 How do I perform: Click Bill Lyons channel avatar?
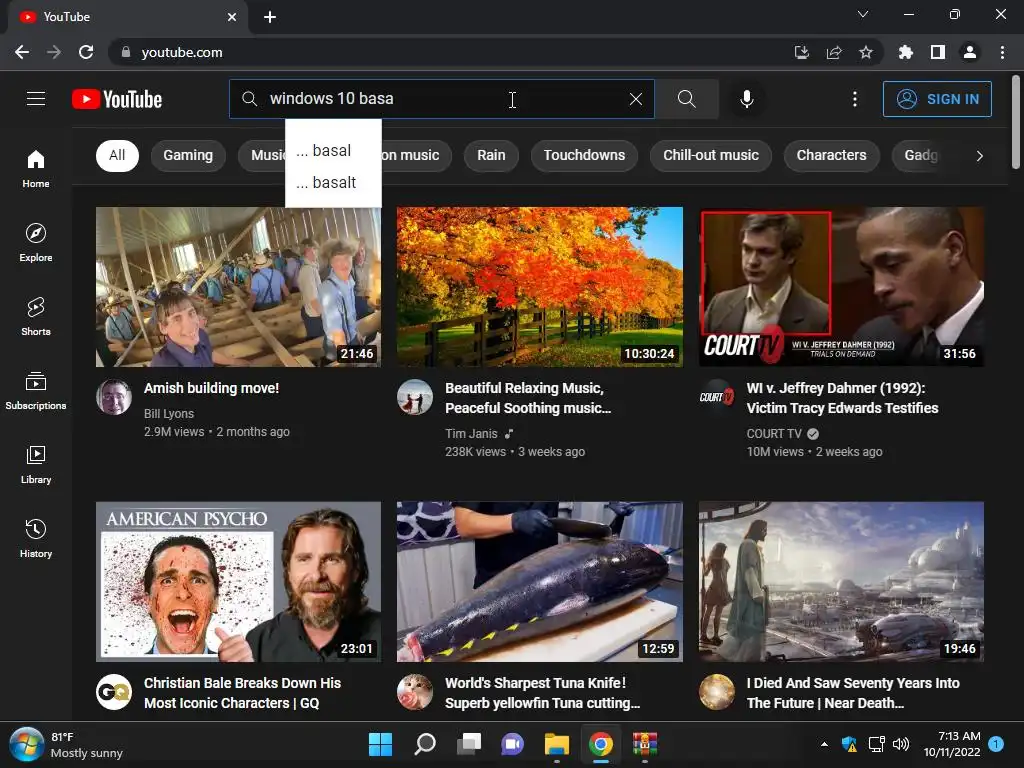[114, 397]
